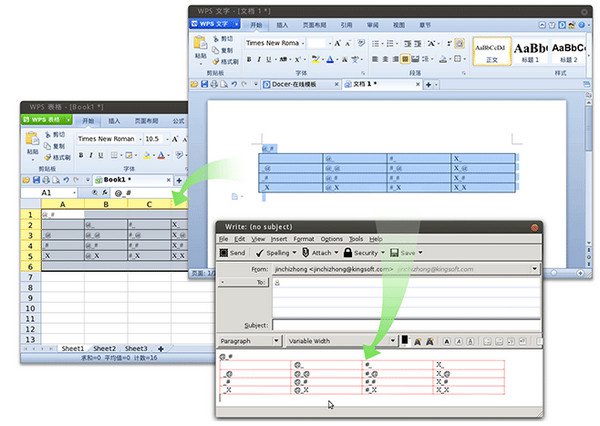Image resolution: width=600 pixels, height=426 pixels.
Task: Increase font size in WPS Writer ribbon
Action: click(338, 43)
